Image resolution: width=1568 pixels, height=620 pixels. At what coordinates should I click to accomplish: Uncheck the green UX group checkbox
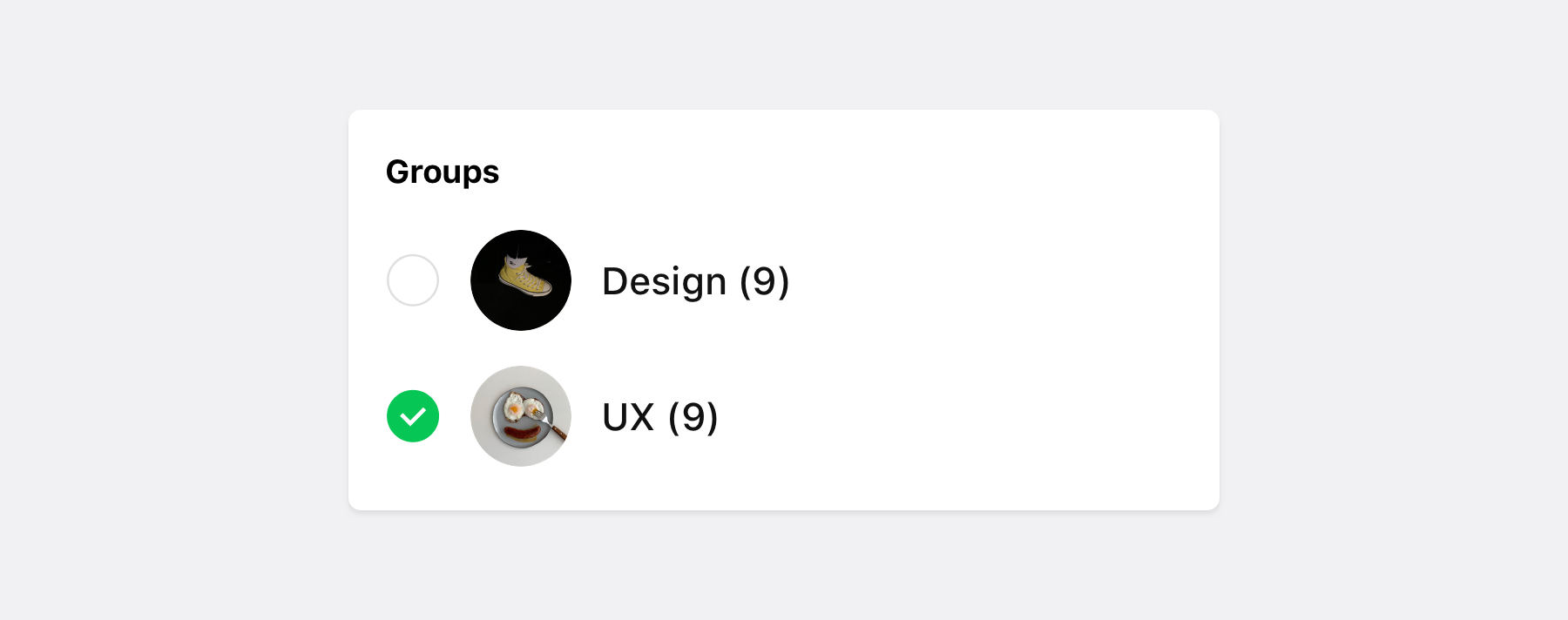pyautogui.click(x=413, y=416)
